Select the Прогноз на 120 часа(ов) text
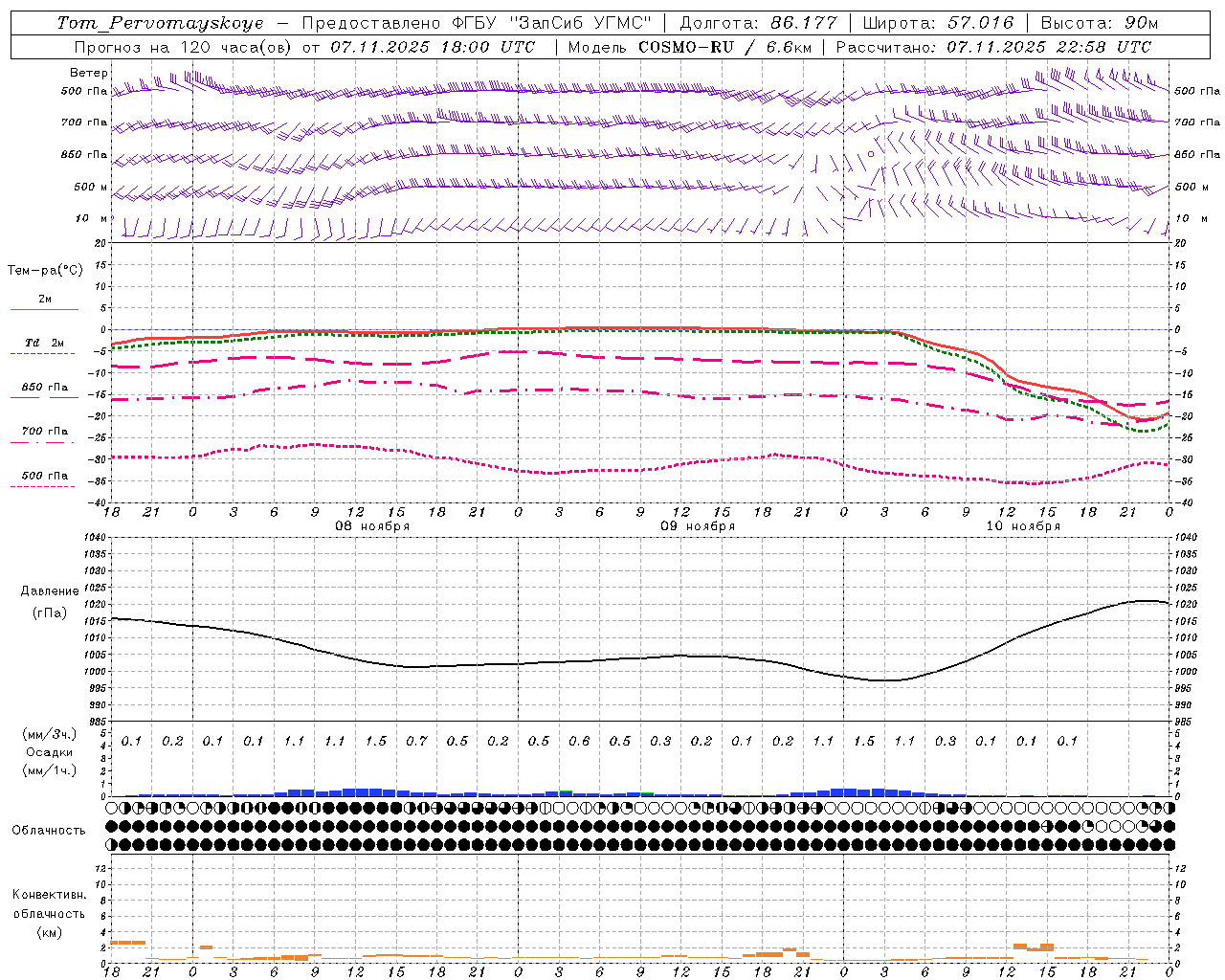1225x980 pixels. (184, 47)
